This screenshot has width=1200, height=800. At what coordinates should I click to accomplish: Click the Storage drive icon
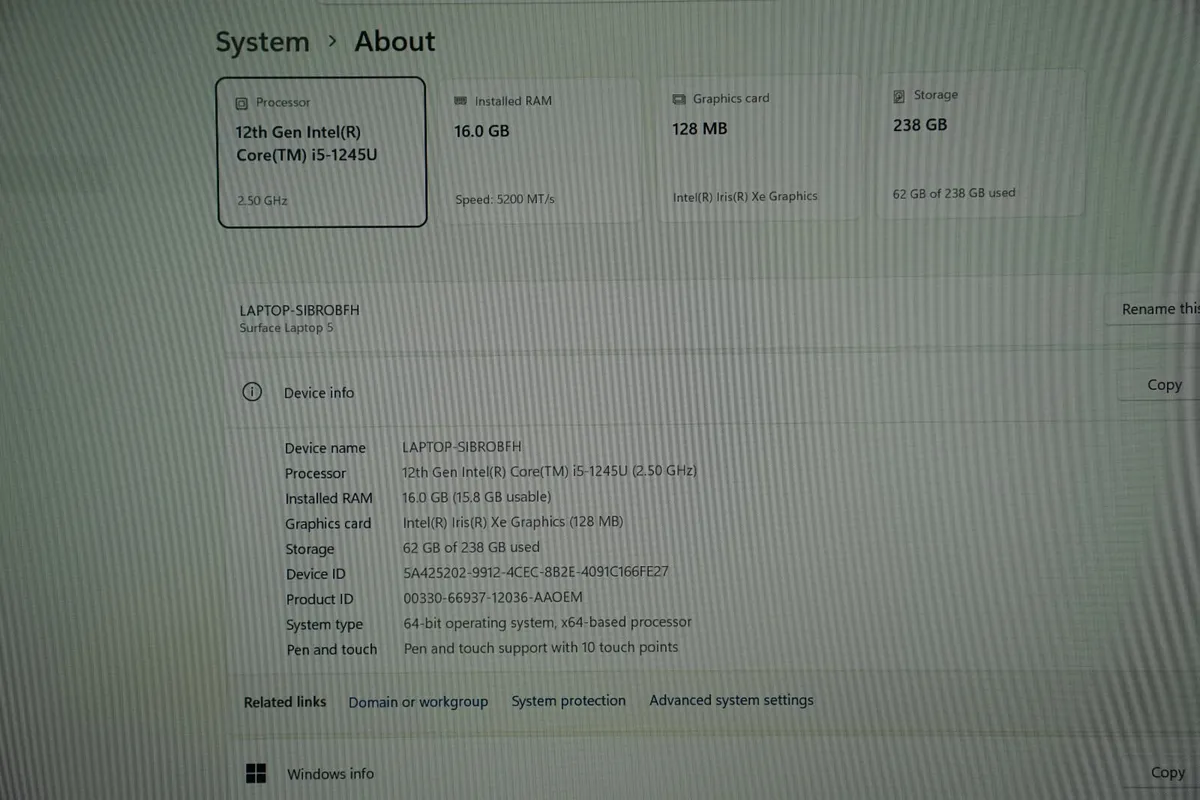tap(899, 96)
